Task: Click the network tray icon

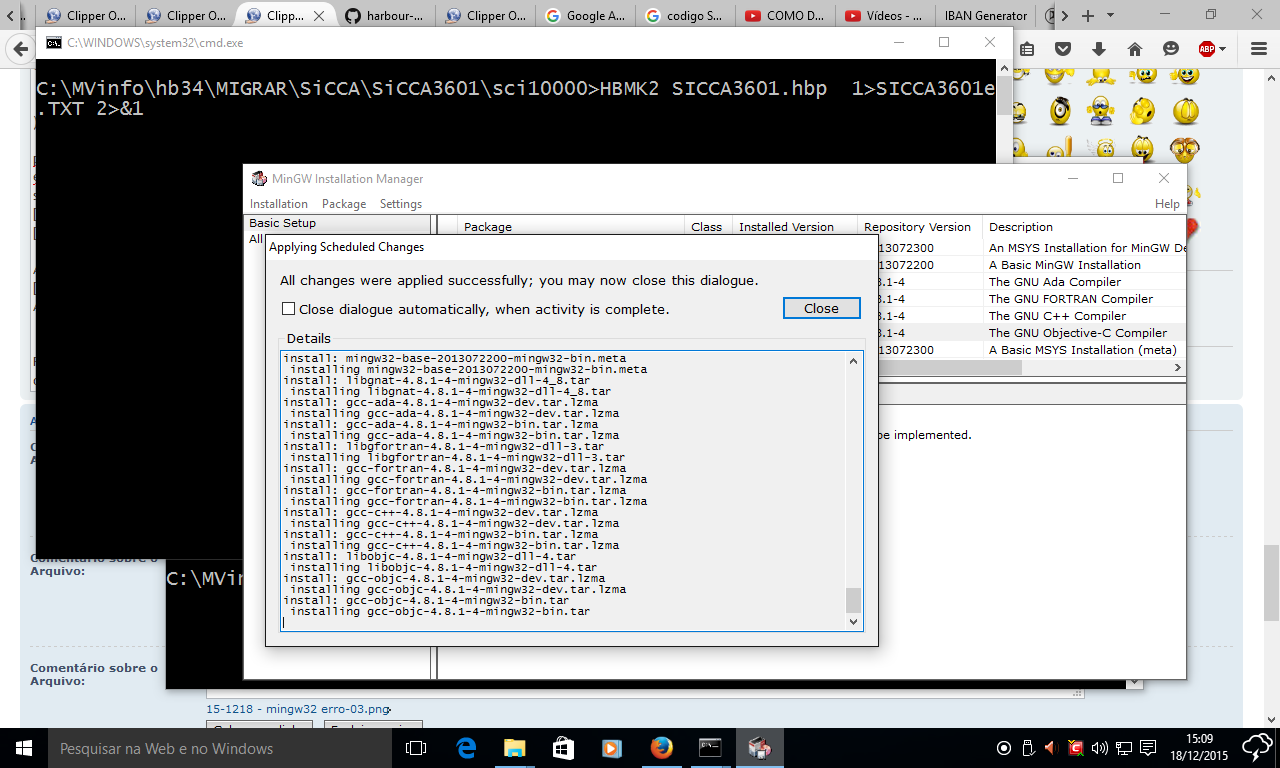Action: pos(1124,748)
